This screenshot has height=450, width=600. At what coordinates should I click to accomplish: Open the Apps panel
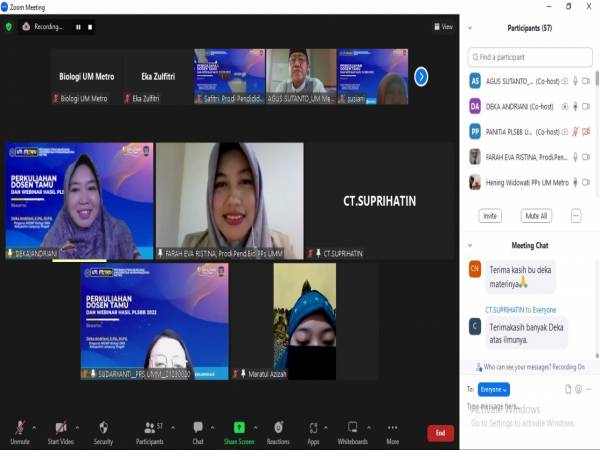click(313, 430)
